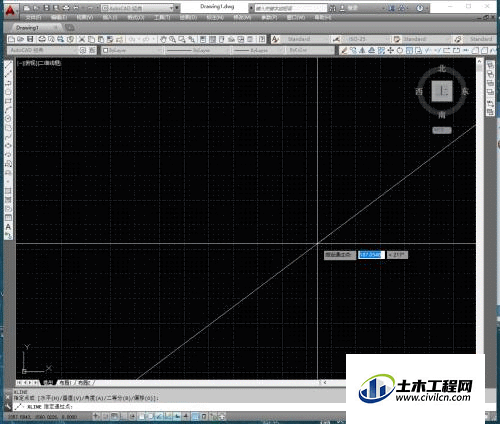Viewport: 500px width, 424px height.
Task: Open the workspace dropdown in title bar
Action: point(138,8)
